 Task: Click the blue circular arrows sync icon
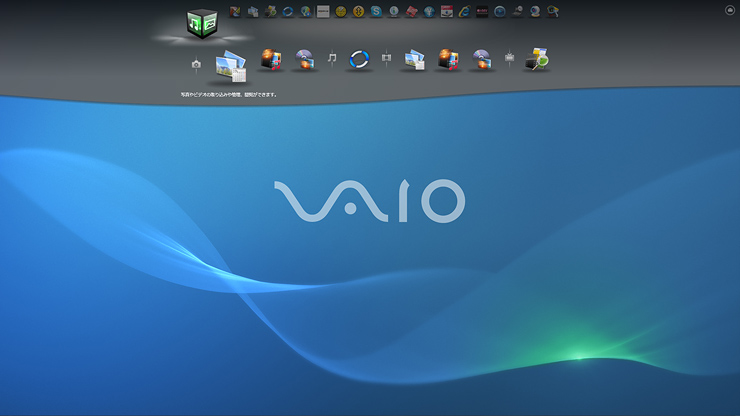(288, 12)
